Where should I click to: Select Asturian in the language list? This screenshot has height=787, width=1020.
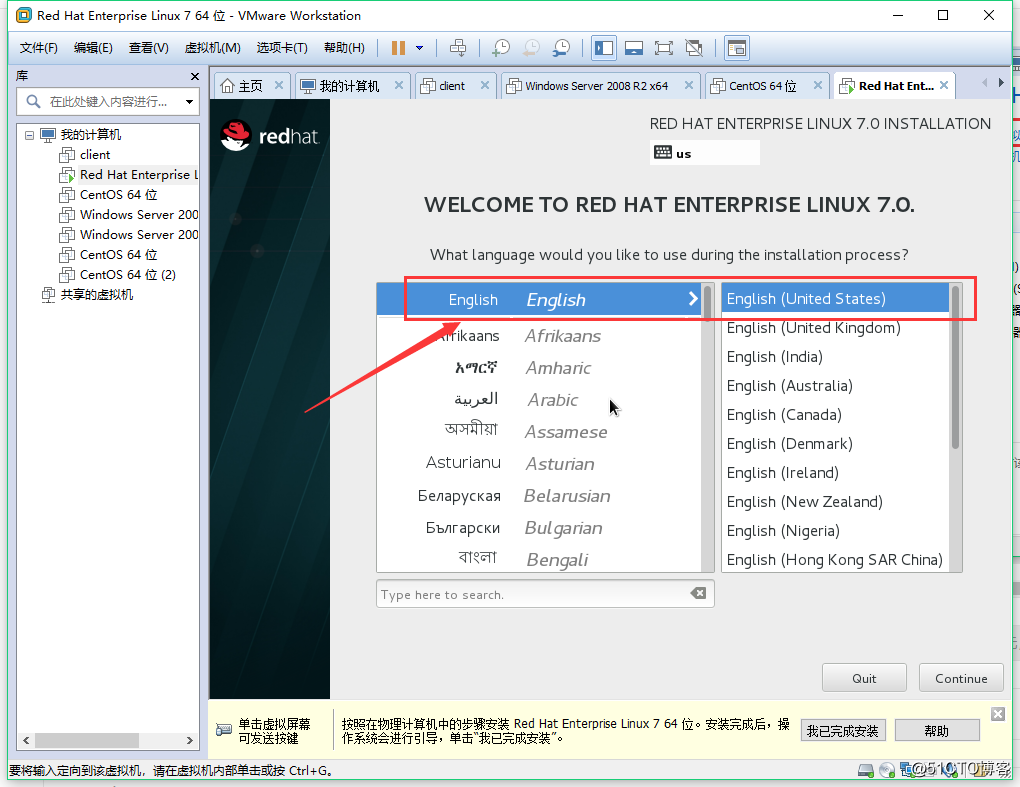pyautogui.click(x=539, y=463)
